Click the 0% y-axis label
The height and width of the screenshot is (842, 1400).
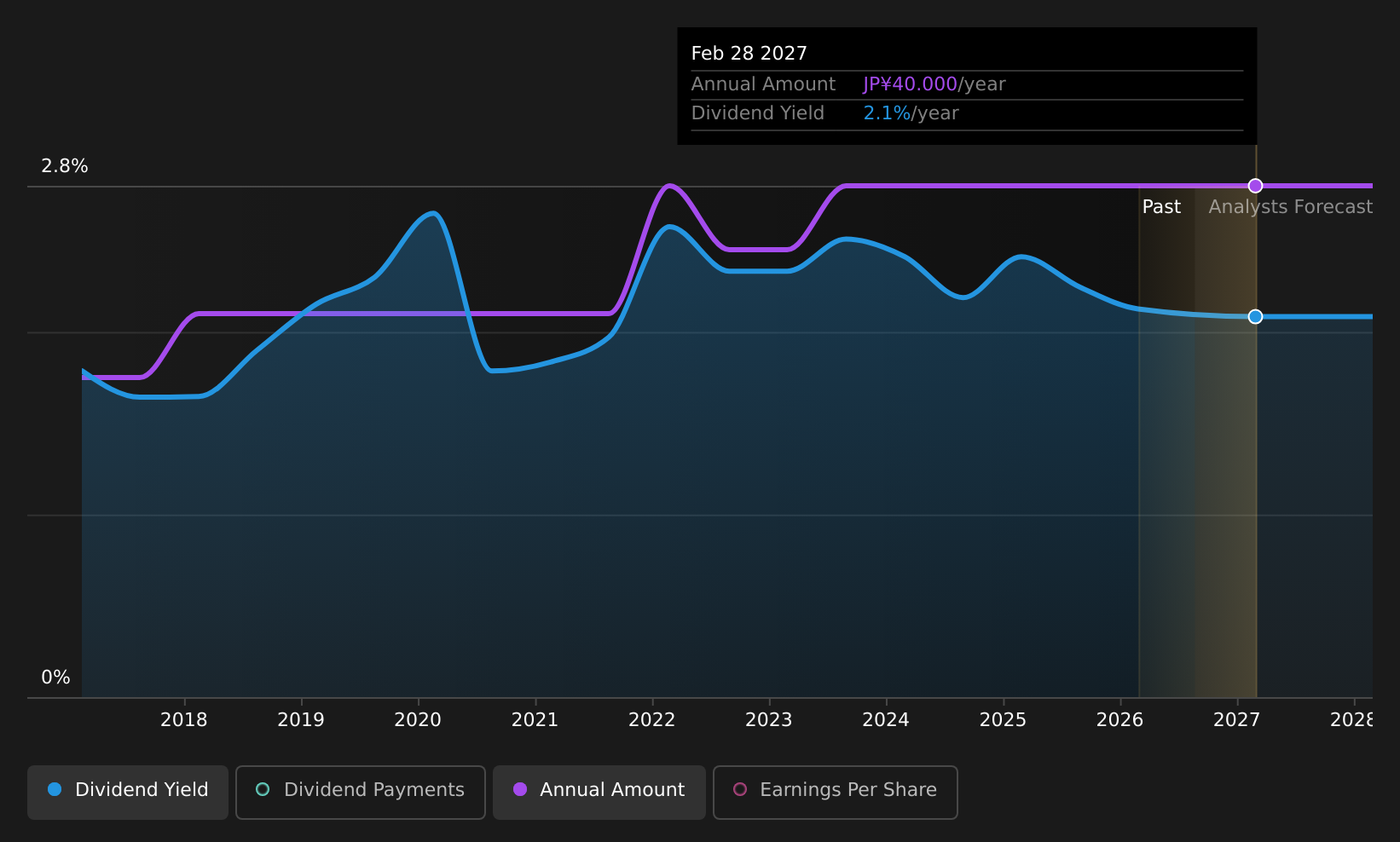(x=55, y=678)
